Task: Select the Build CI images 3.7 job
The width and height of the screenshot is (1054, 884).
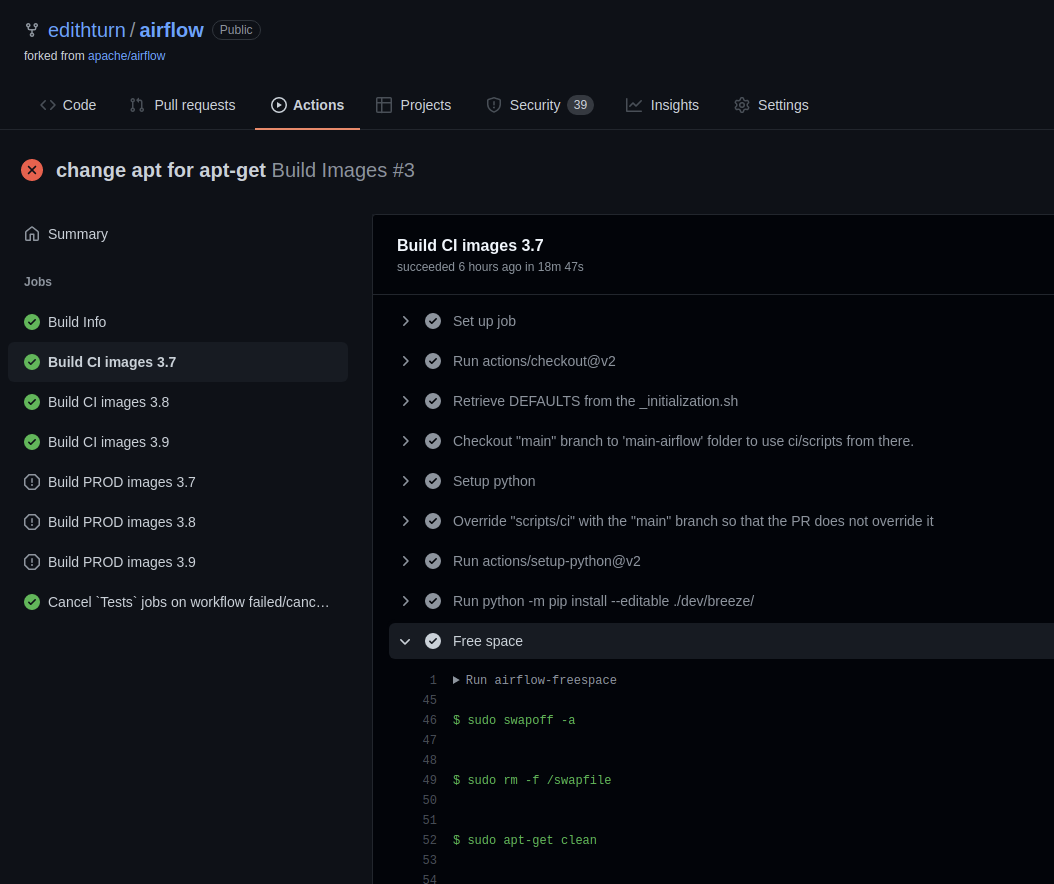Action: tap(177, 362)
